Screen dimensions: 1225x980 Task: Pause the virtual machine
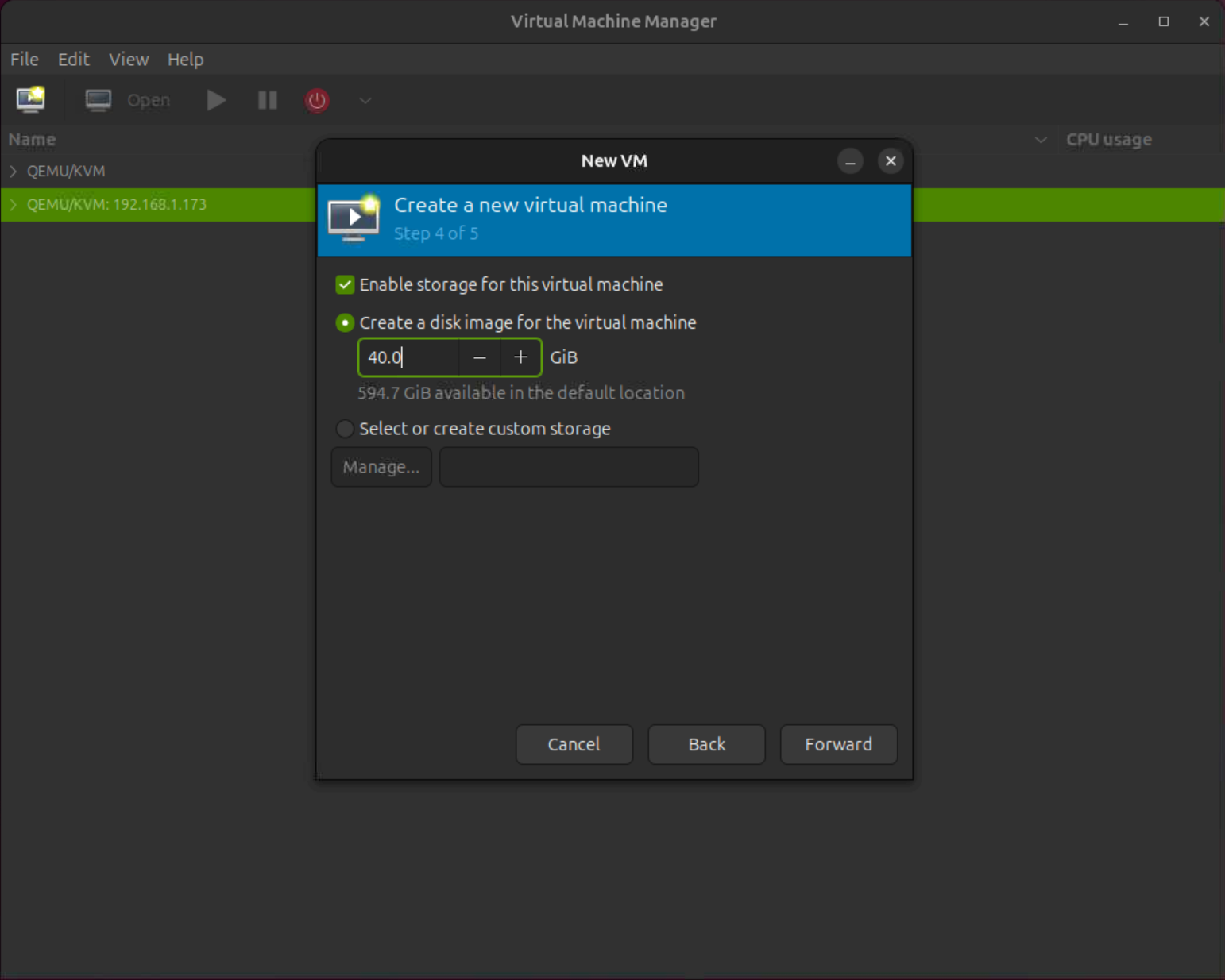point(266,100)
